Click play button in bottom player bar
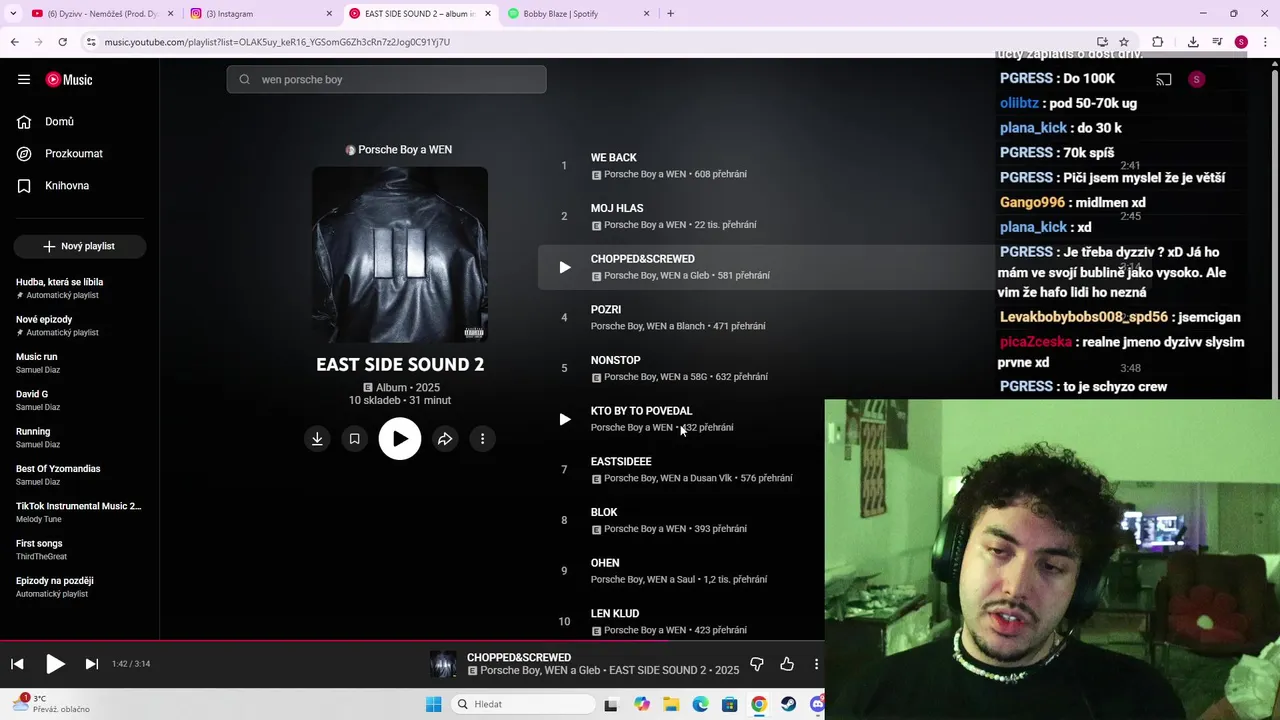Viewport: 1280px width, 720px height. [x=55, y=664]
